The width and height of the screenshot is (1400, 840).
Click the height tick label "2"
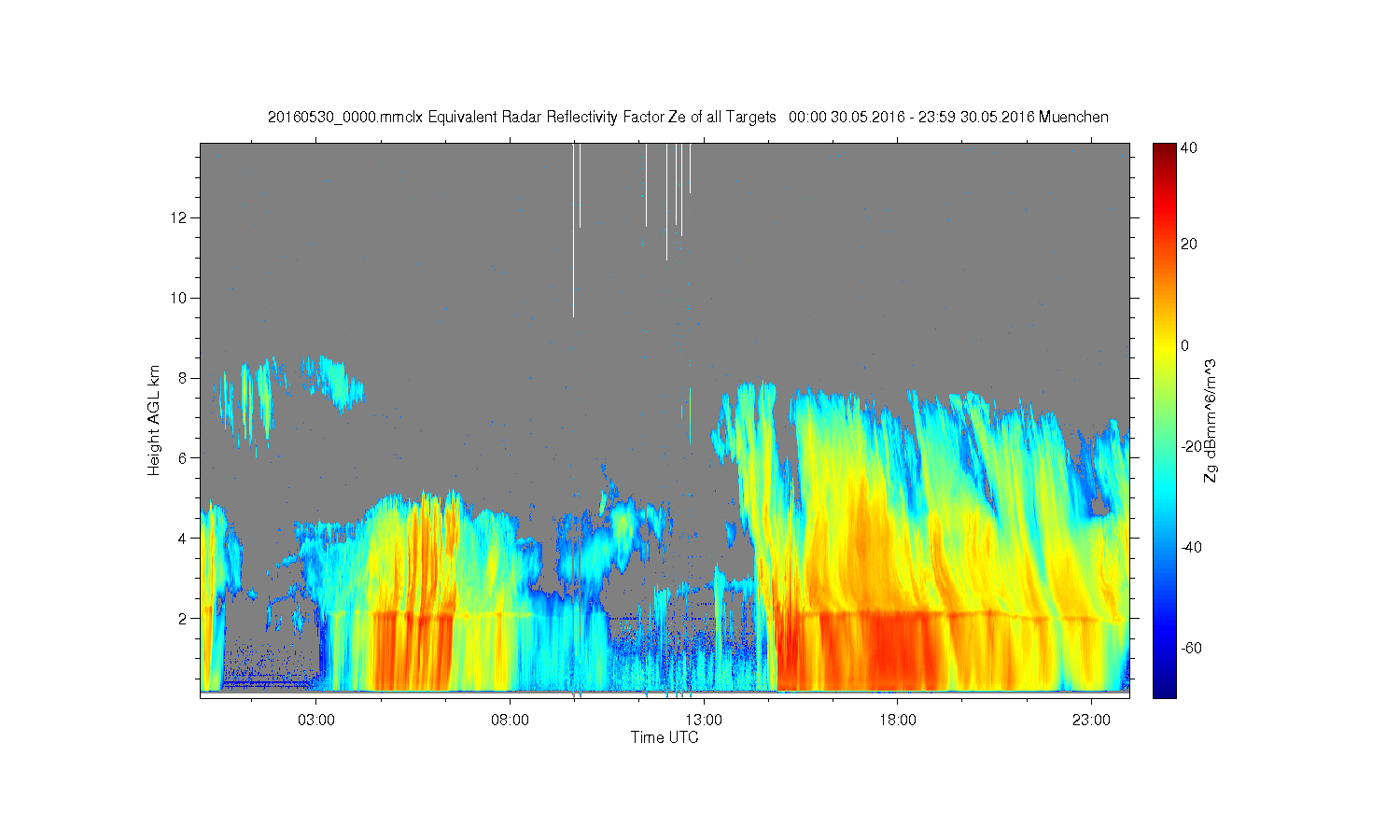pos(184,618)
